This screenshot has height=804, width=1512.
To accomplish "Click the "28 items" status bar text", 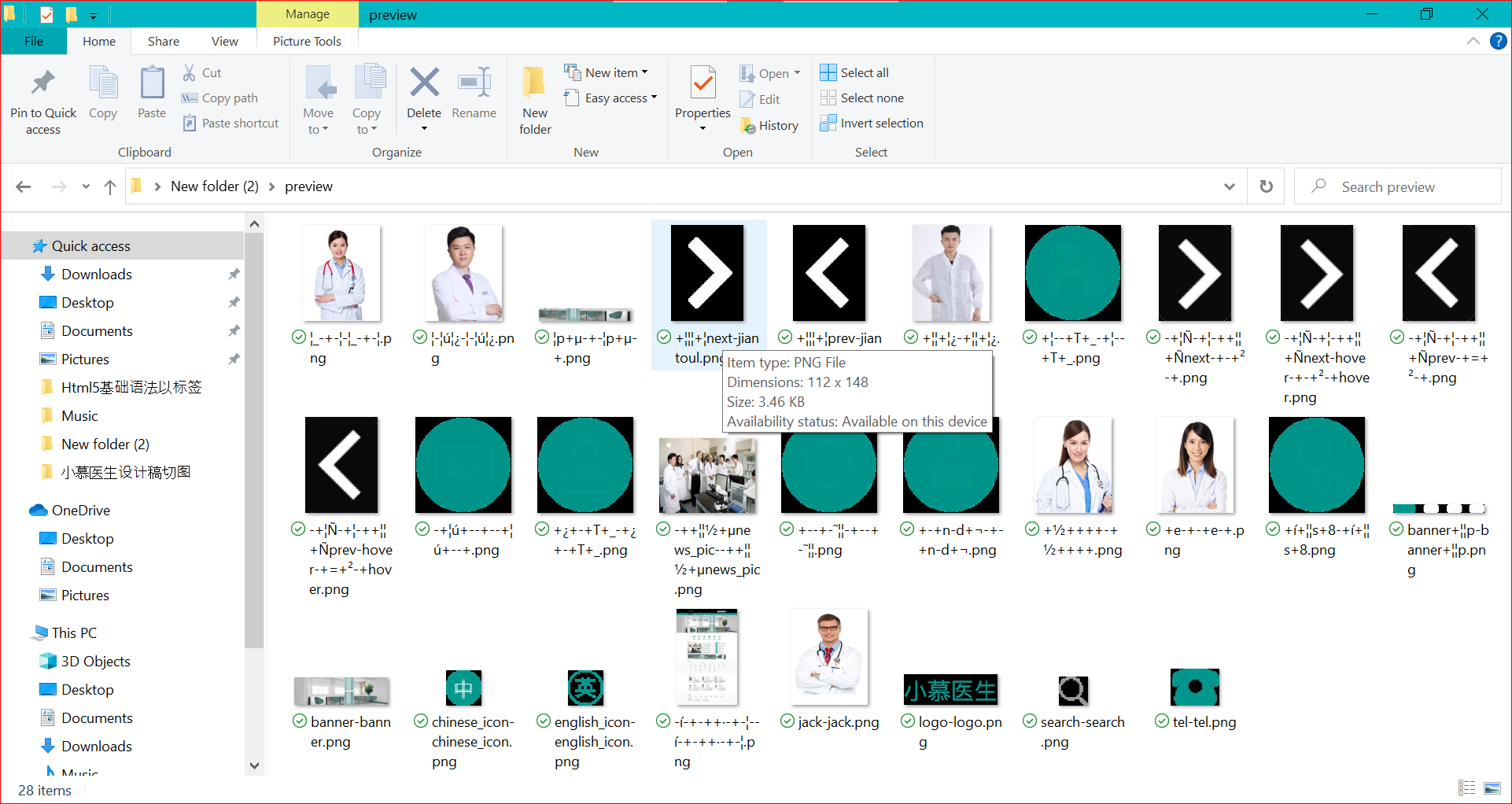I will [x=44, y=790].
